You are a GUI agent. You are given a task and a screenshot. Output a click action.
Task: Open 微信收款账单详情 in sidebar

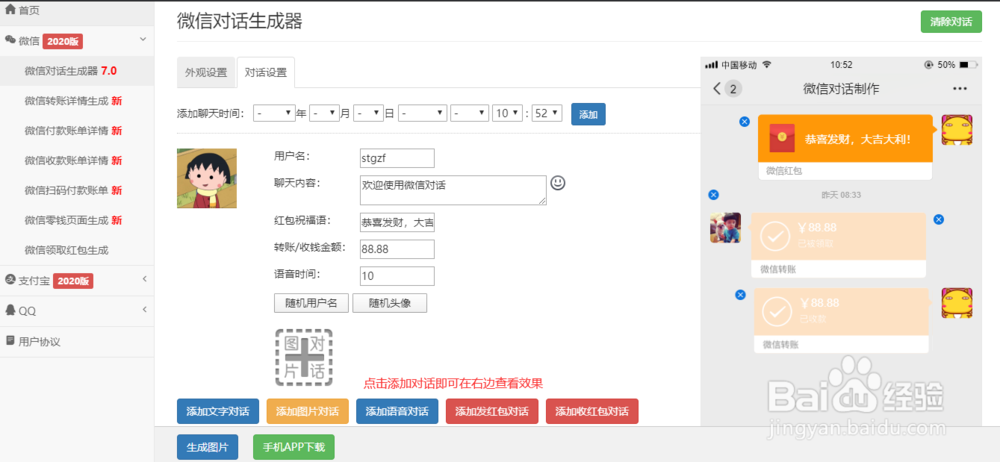(73, 160)
